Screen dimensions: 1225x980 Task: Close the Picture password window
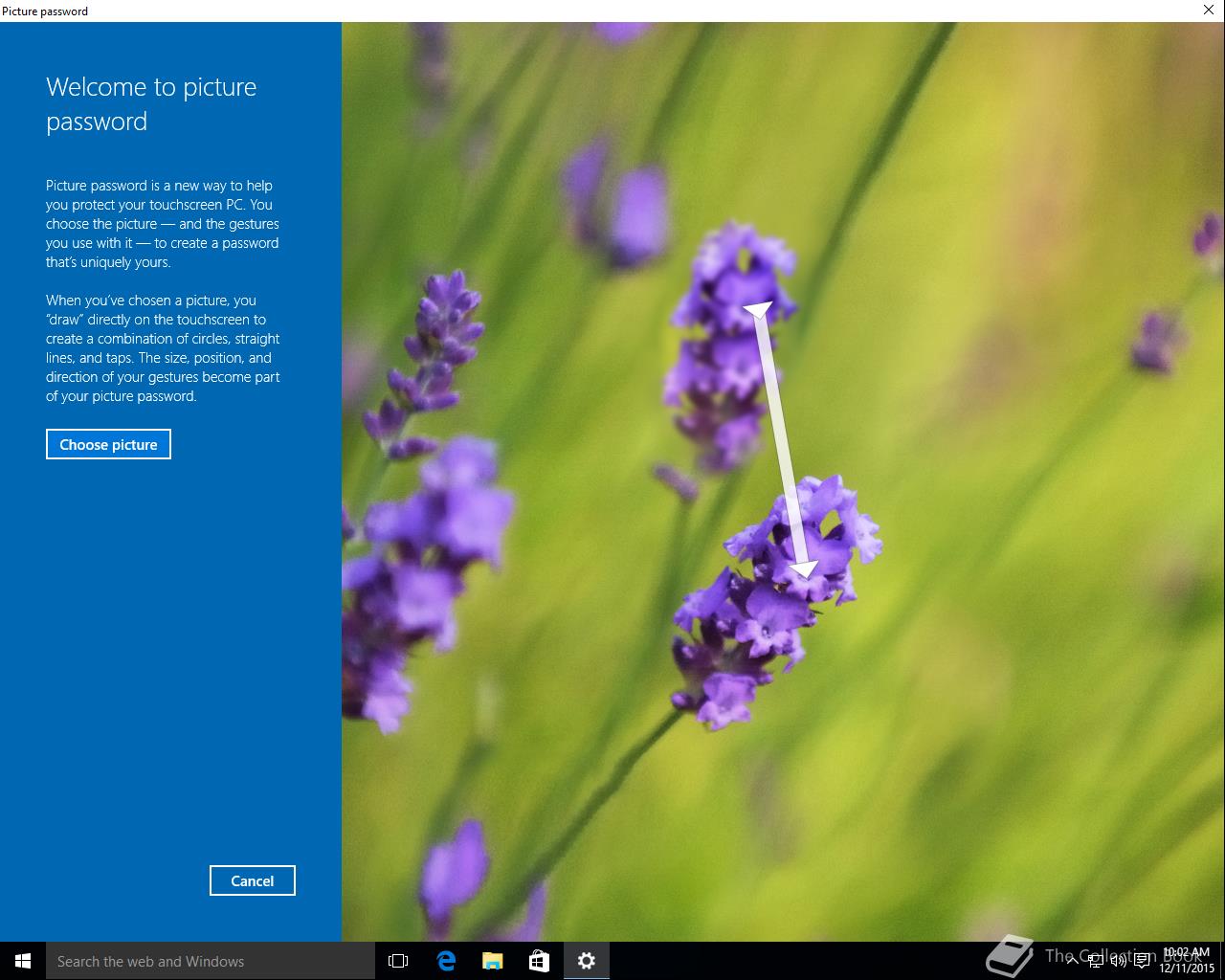[x=1209, y=11]
